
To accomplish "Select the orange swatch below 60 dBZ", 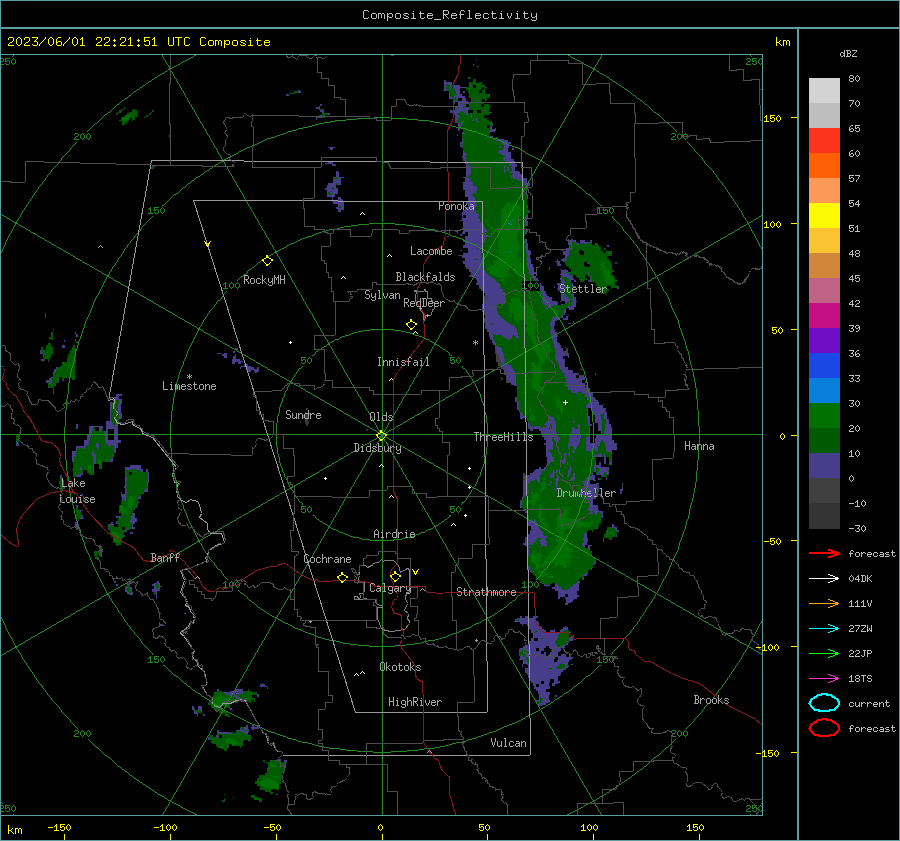I will pyautogui.click(x=824, y=166).
